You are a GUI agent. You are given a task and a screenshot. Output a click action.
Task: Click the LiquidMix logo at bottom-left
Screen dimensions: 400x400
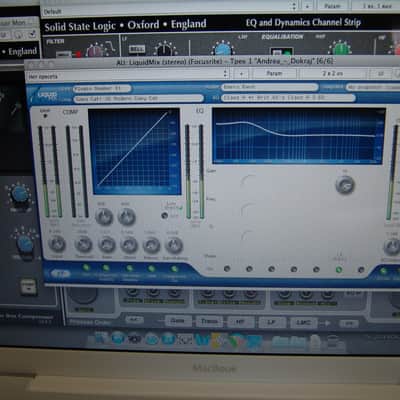[x=61, y=274]
